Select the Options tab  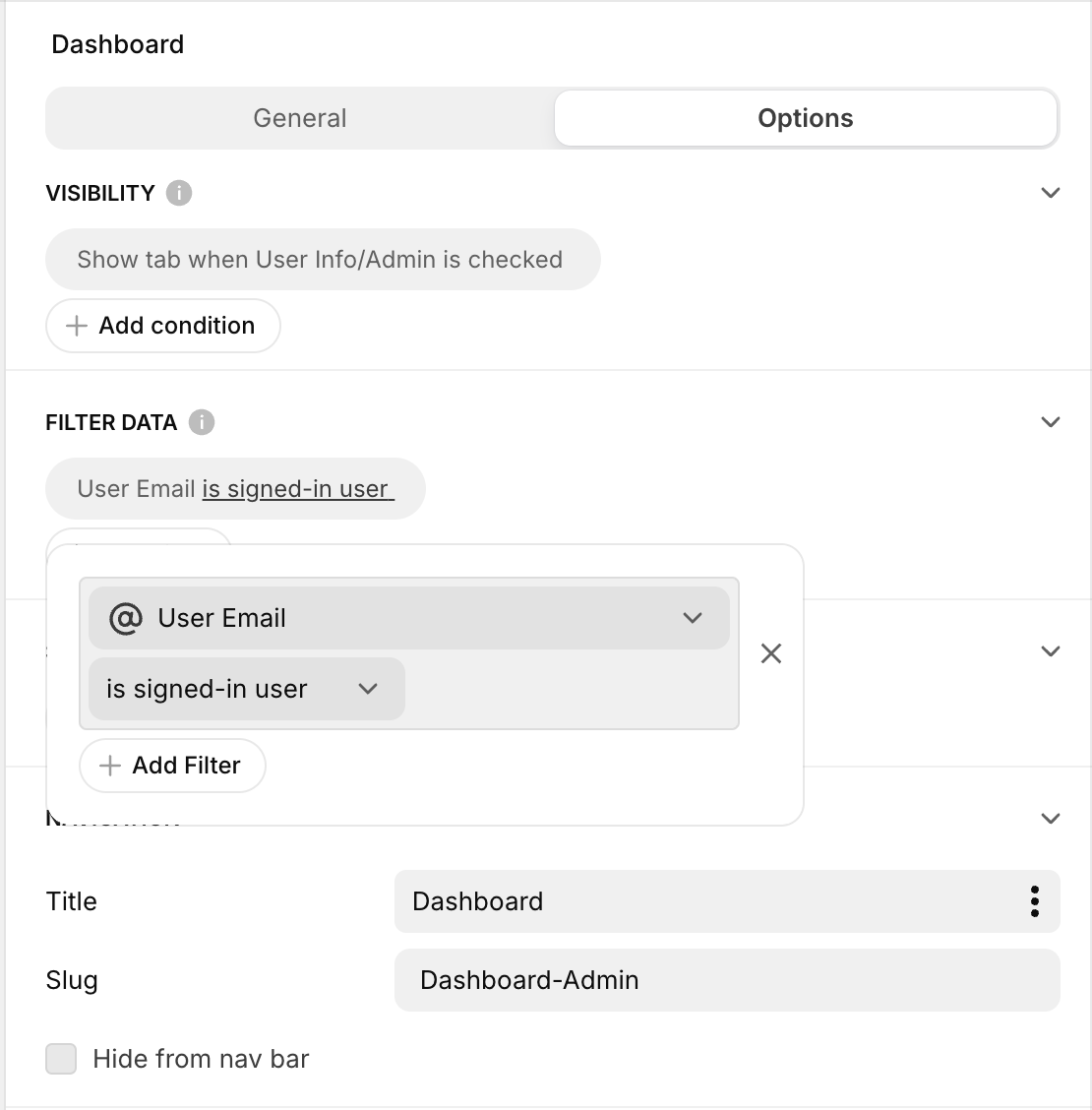805,118
